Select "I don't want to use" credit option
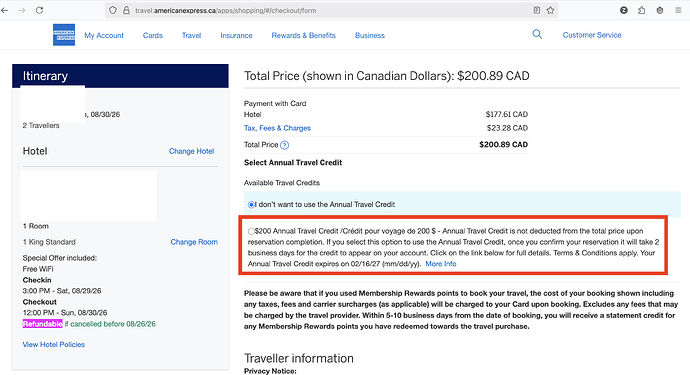The width and height of the screenshot is (690, 375). (x=251, y=204)
